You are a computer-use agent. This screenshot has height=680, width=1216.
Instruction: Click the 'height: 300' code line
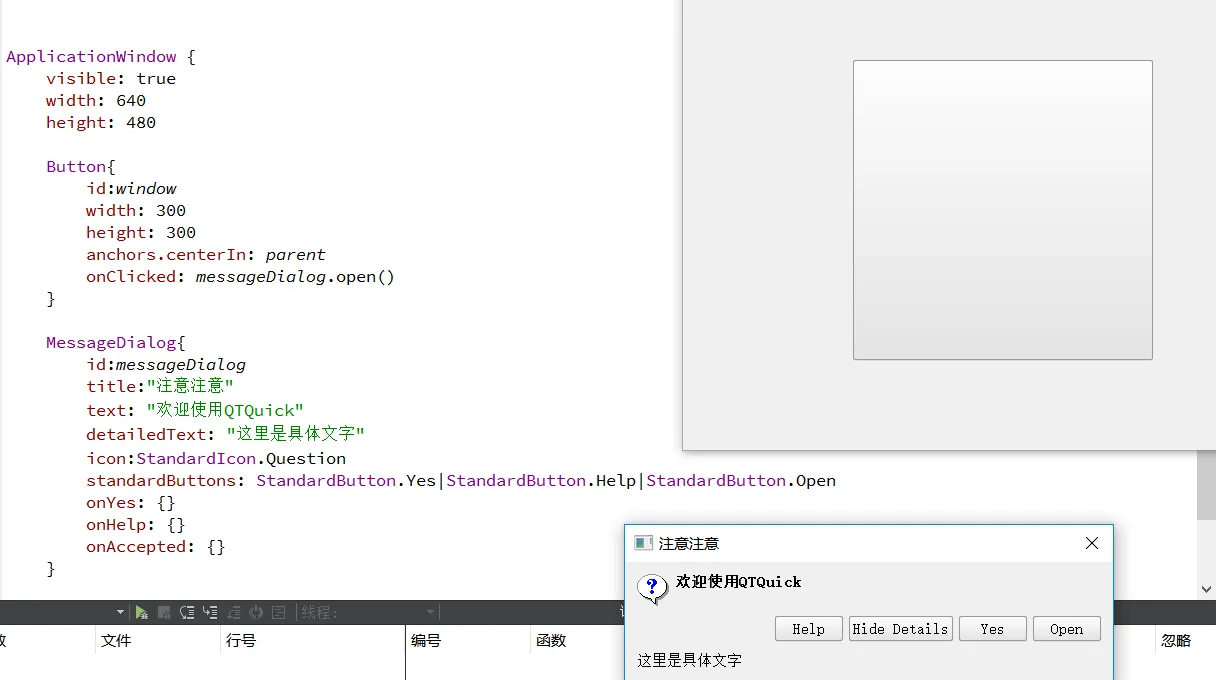pos(141,233)
